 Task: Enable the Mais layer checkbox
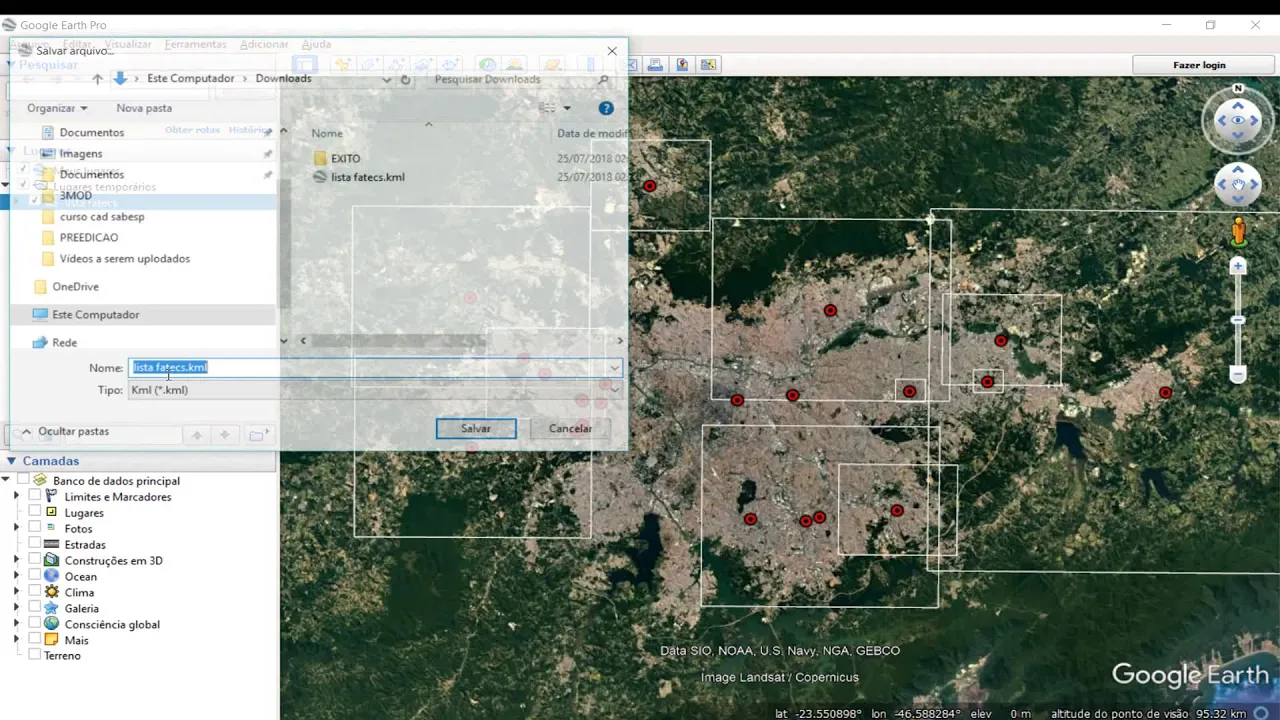click(x=35, y=640)
